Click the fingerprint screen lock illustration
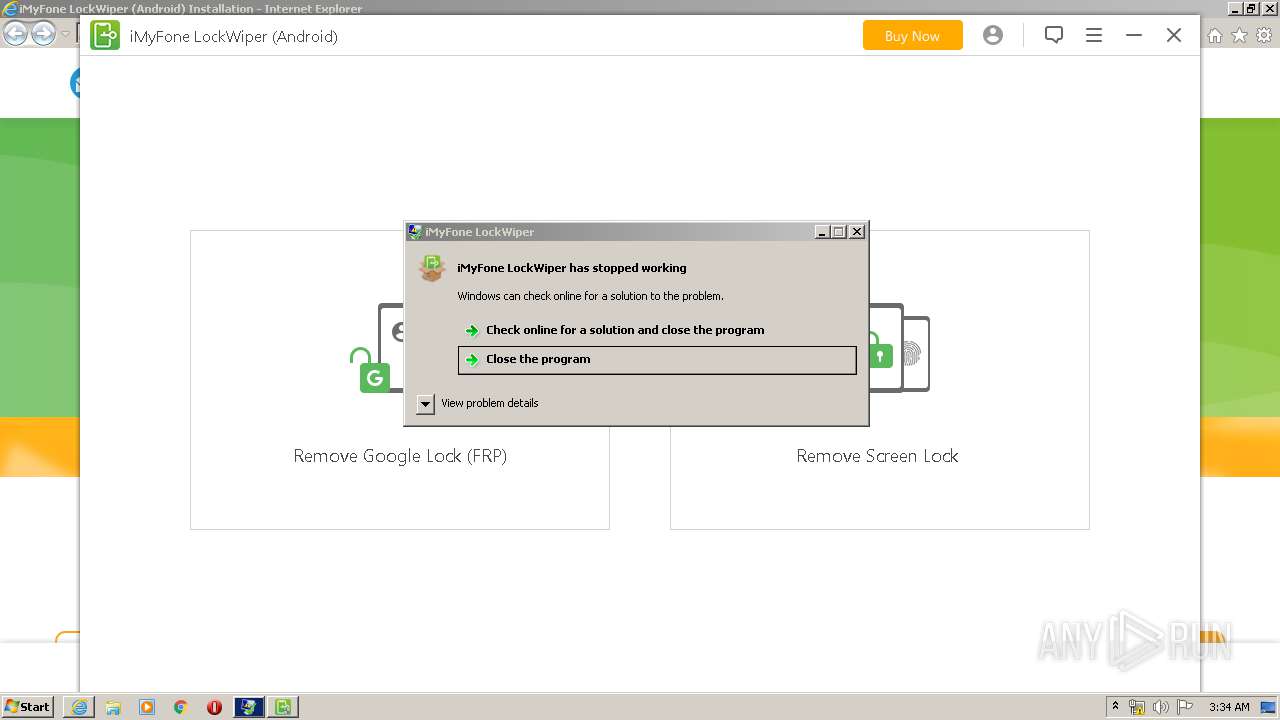 click(x=911, y=354)
